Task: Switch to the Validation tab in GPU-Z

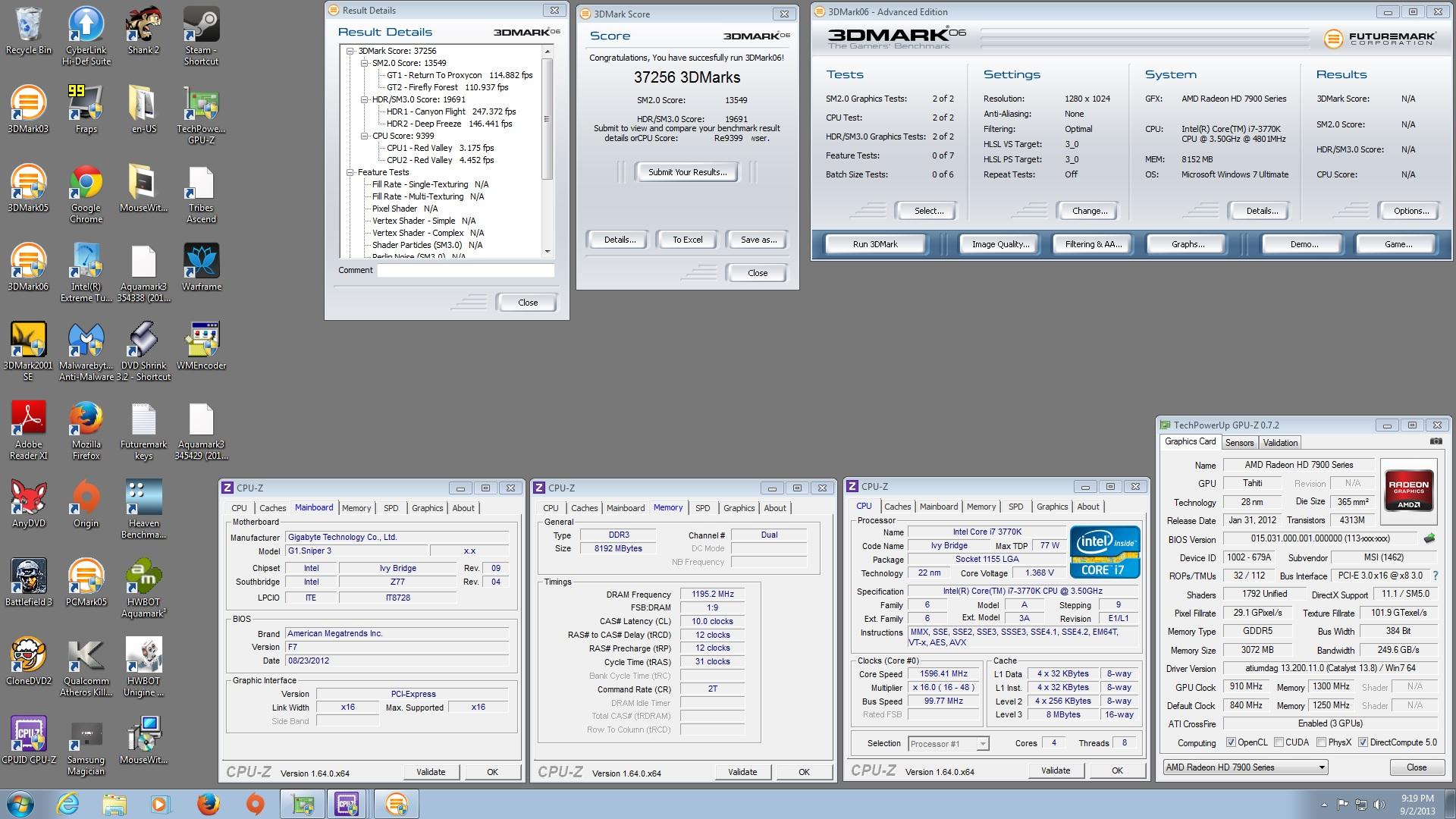Action: [x=1280, y=443]
